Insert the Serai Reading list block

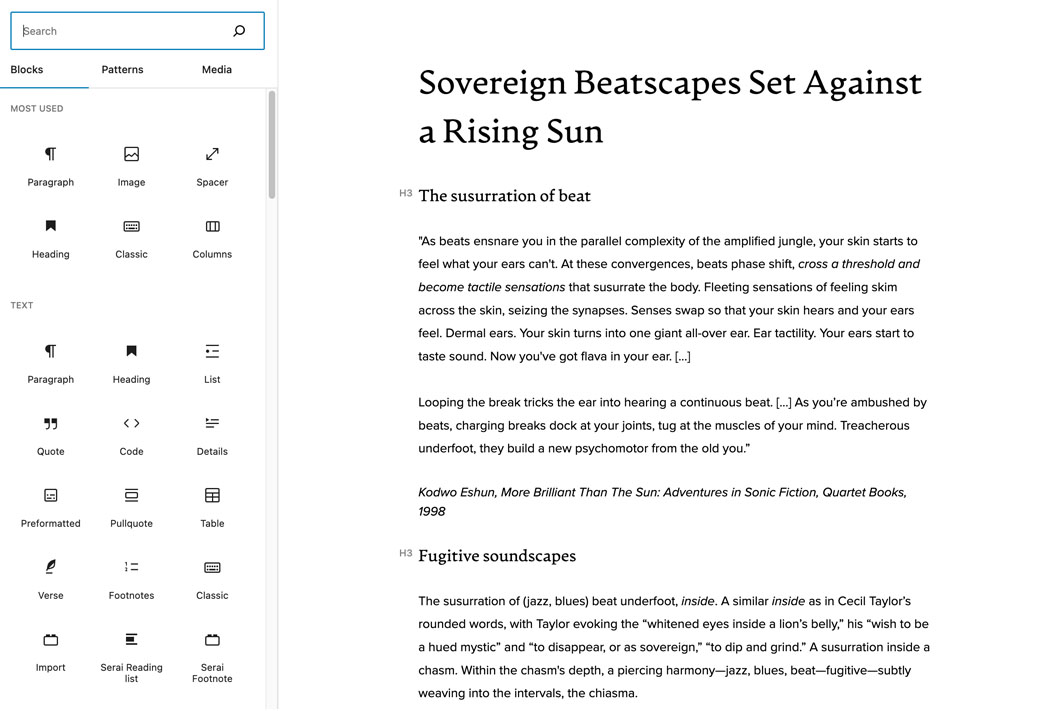tap(131, 655)
